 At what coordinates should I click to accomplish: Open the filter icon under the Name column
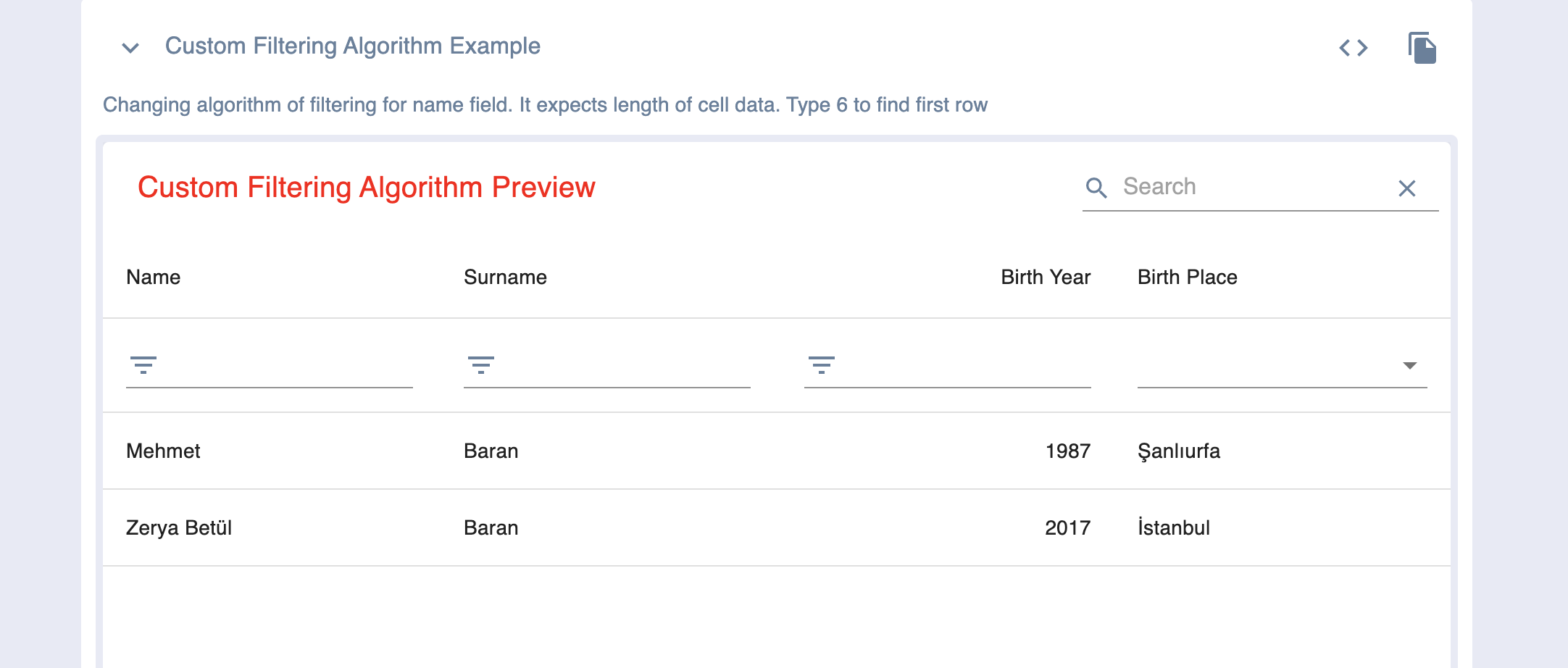pyautogui.click(x=143, y=365)
